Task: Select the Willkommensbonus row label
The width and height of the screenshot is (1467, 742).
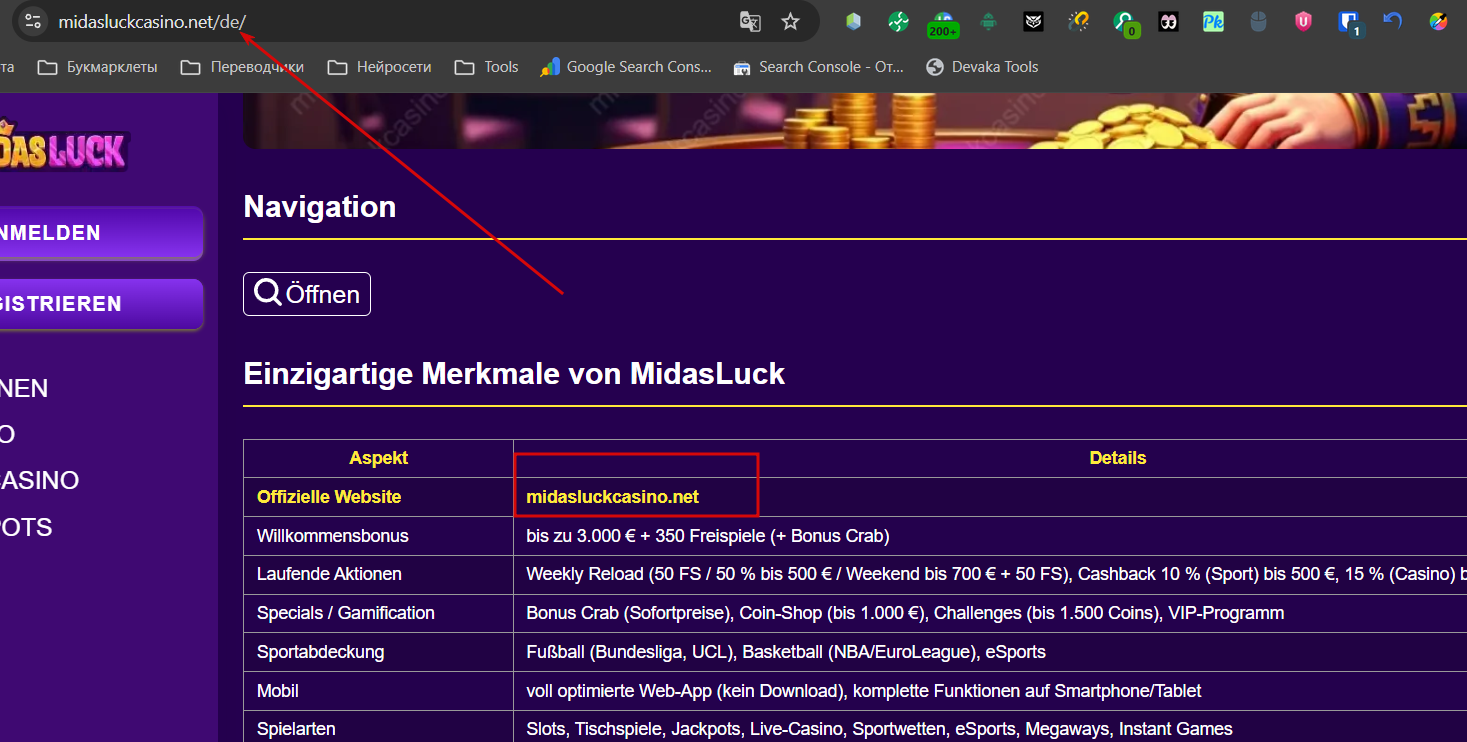Action: [333, 536]
